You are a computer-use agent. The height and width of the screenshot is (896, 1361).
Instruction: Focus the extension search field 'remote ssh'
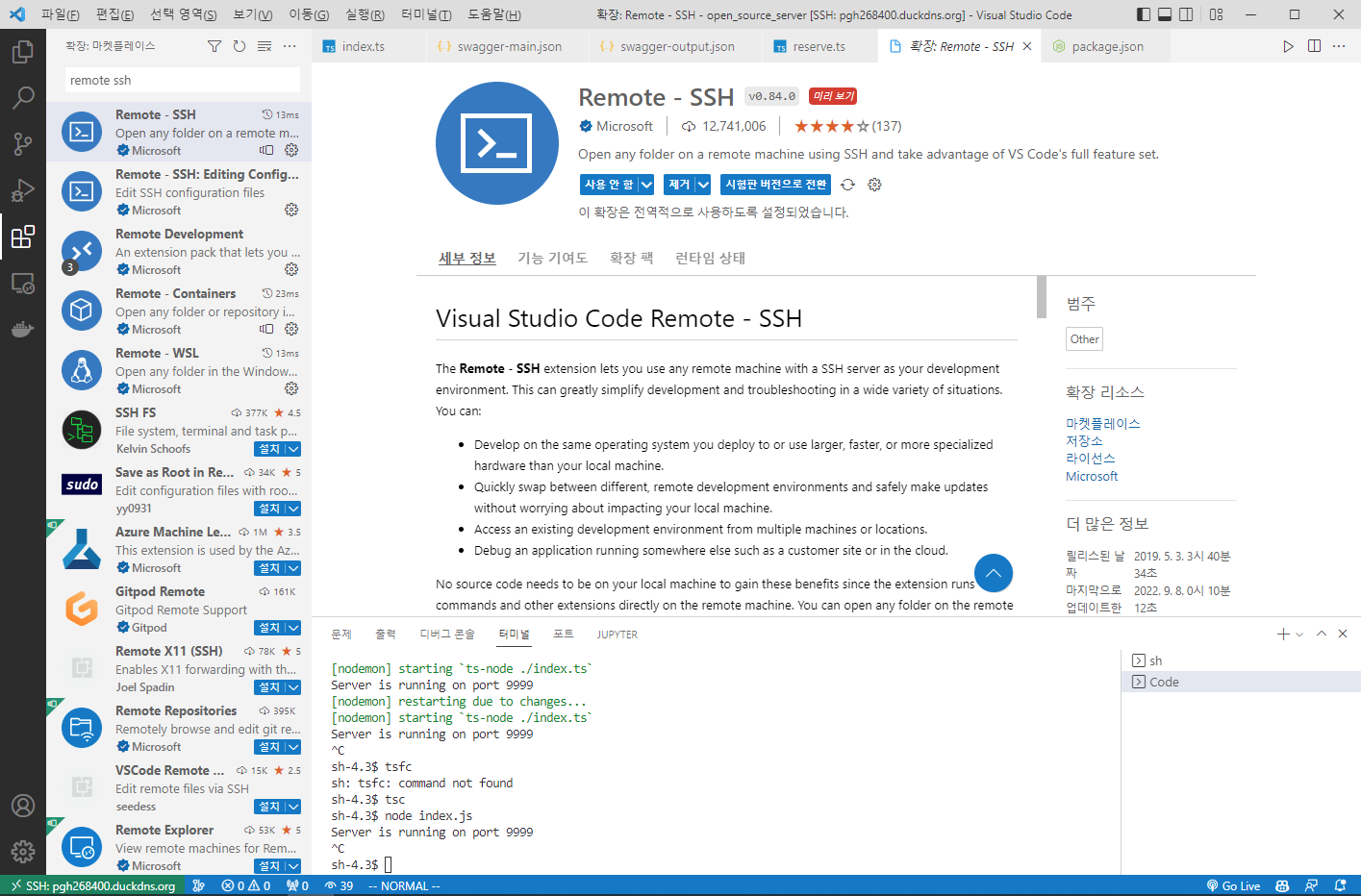coord(182,80)
